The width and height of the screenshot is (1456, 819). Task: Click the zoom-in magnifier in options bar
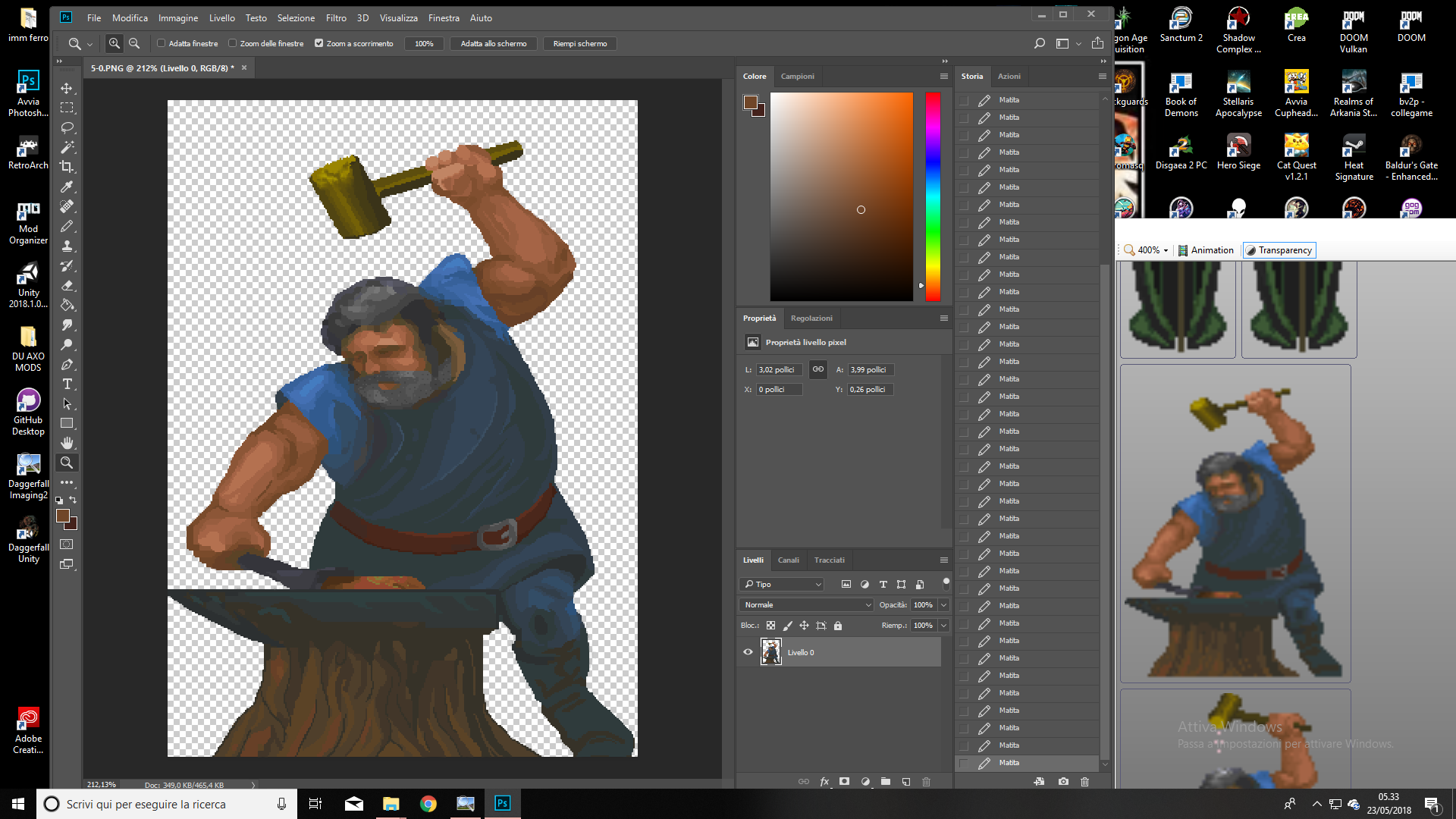pyautogui.click(x=114, y=43)
